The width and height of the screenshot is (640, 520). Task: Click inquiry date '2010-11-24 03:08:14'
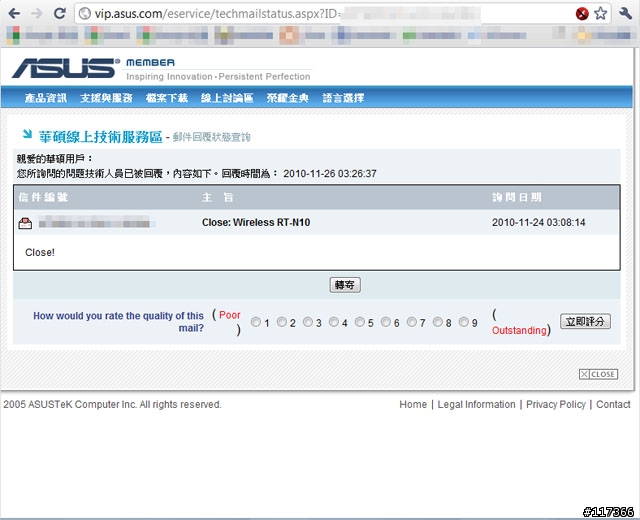[538, 222]
